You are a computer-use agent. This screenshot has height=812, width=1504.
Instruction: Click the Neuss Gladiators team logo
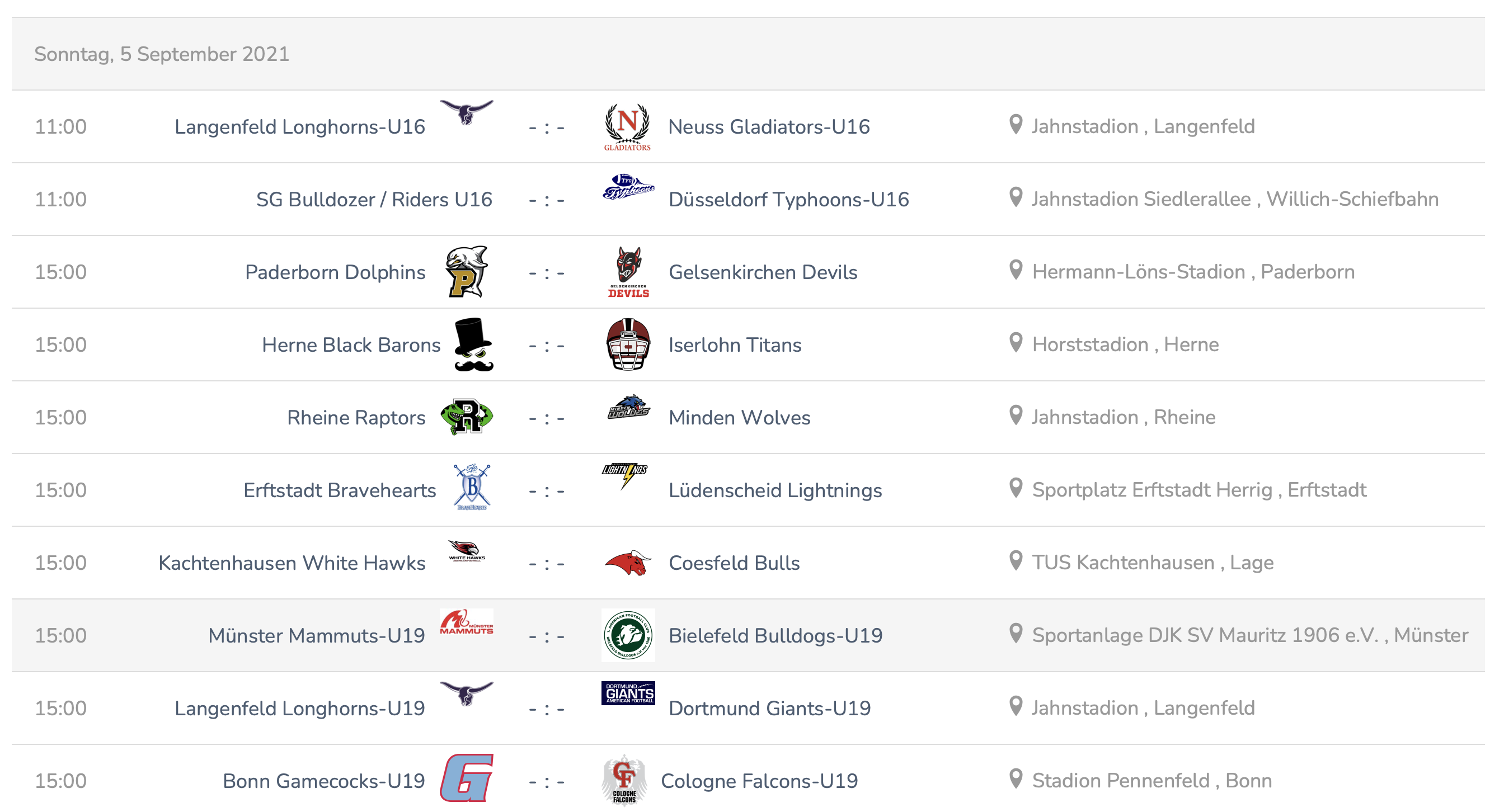click(x=628, y=126)
